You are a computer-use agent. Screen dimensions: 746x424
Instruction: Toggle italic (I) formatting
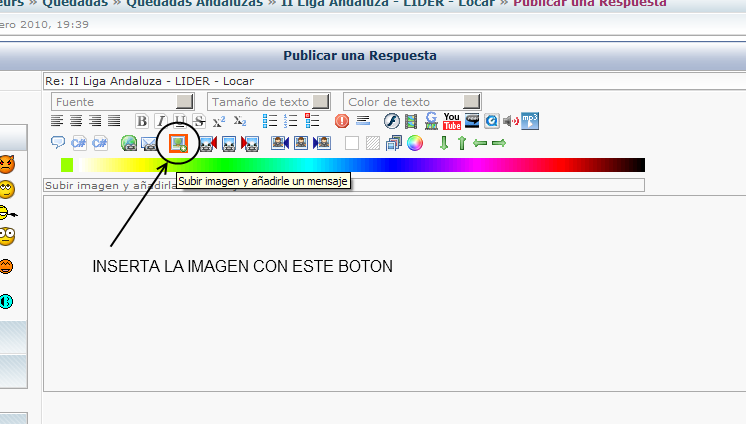[161, 121]
